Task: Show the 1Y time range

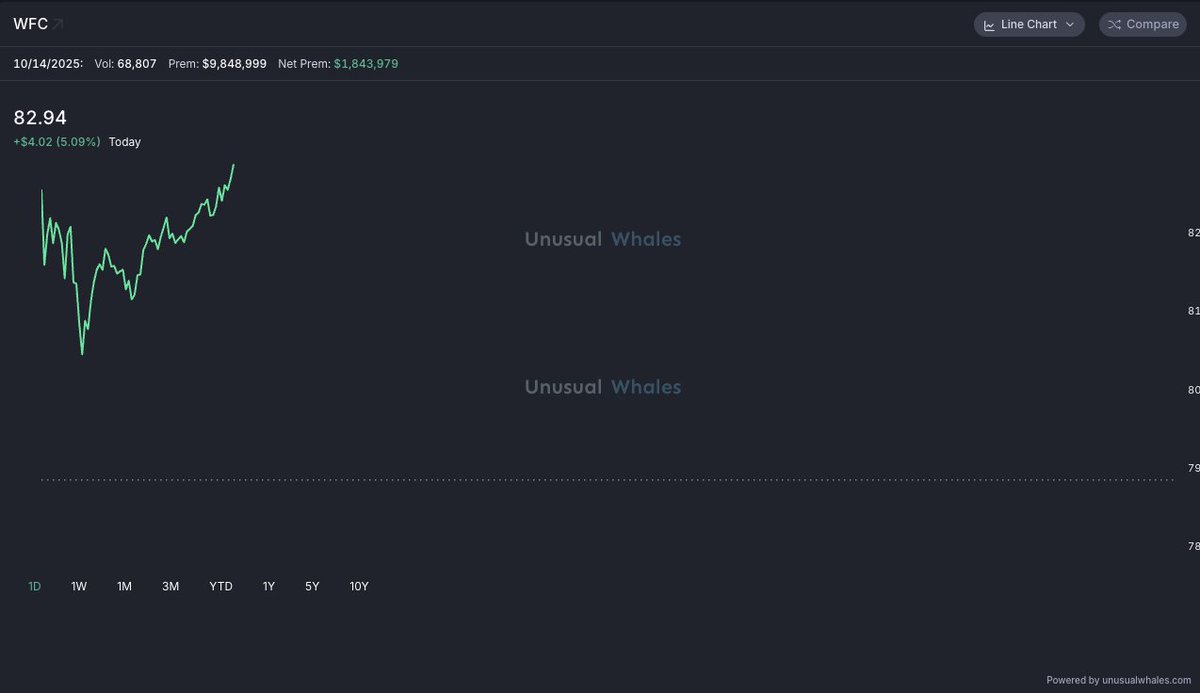Action: tap(268, 586)
